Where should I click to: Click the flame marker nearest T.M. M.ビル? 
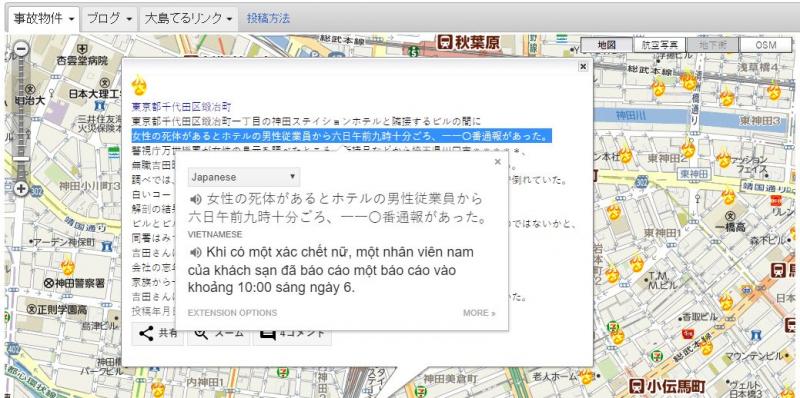pyautogui.click(x=637, y=263)
